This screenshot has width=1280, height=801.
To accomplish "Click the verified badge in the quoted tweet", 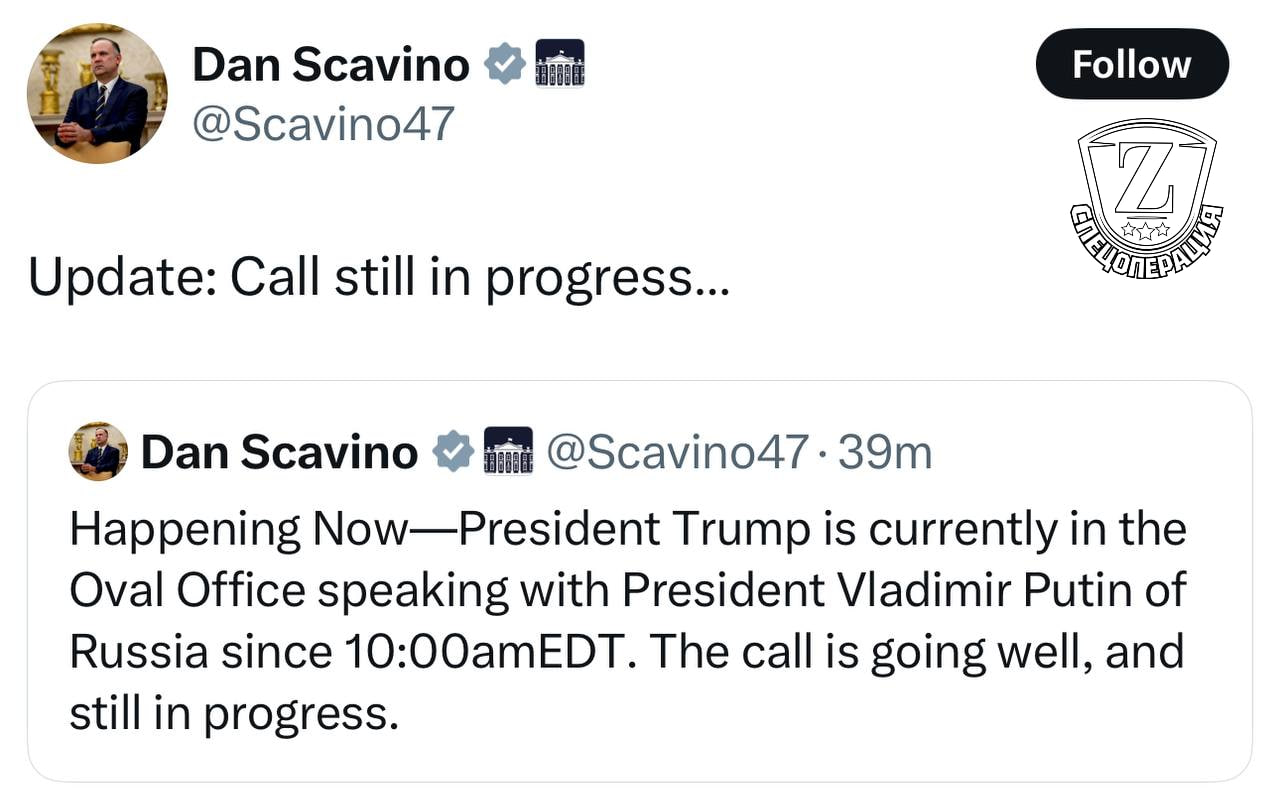I will coord(453,451).
